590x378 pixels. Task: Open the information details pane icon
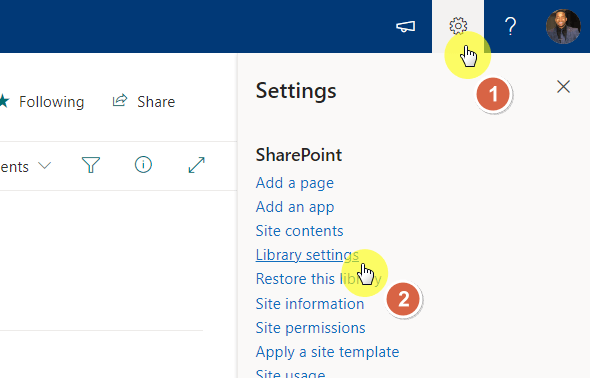pyautogui.click(x=143, y=165)
